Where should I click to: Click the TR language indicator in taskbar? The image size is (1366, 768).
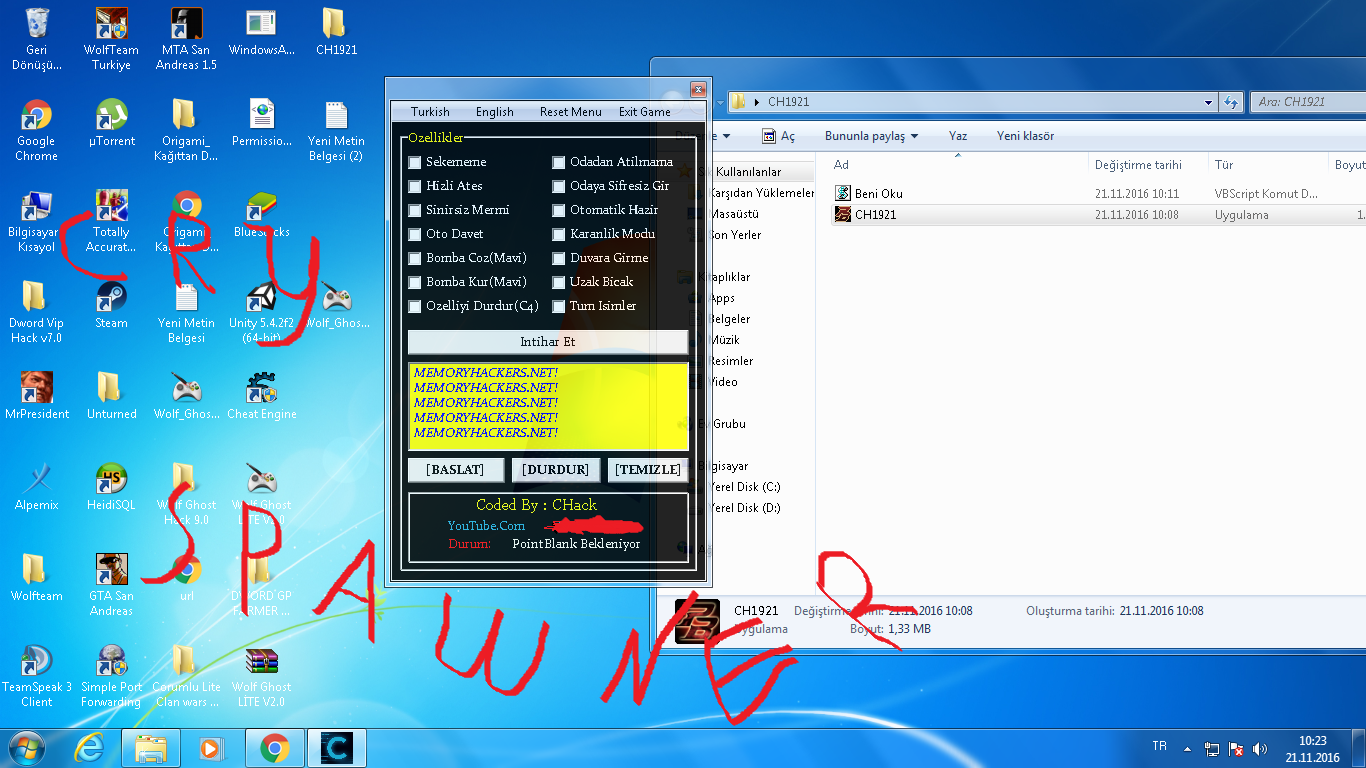click(1160, 746)
